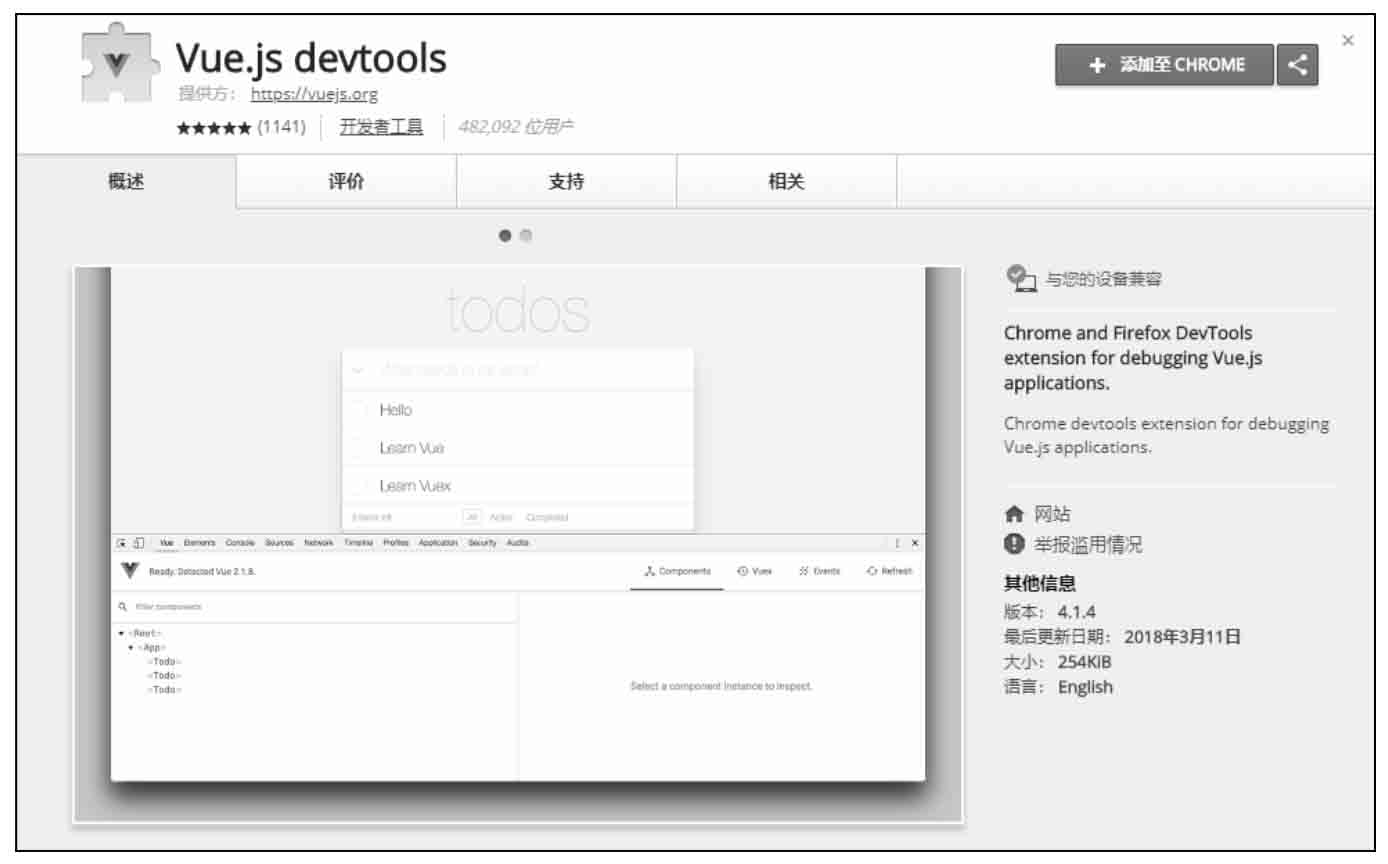
Task: Click the devtools more options icon
Action: [x=897, y=543]
